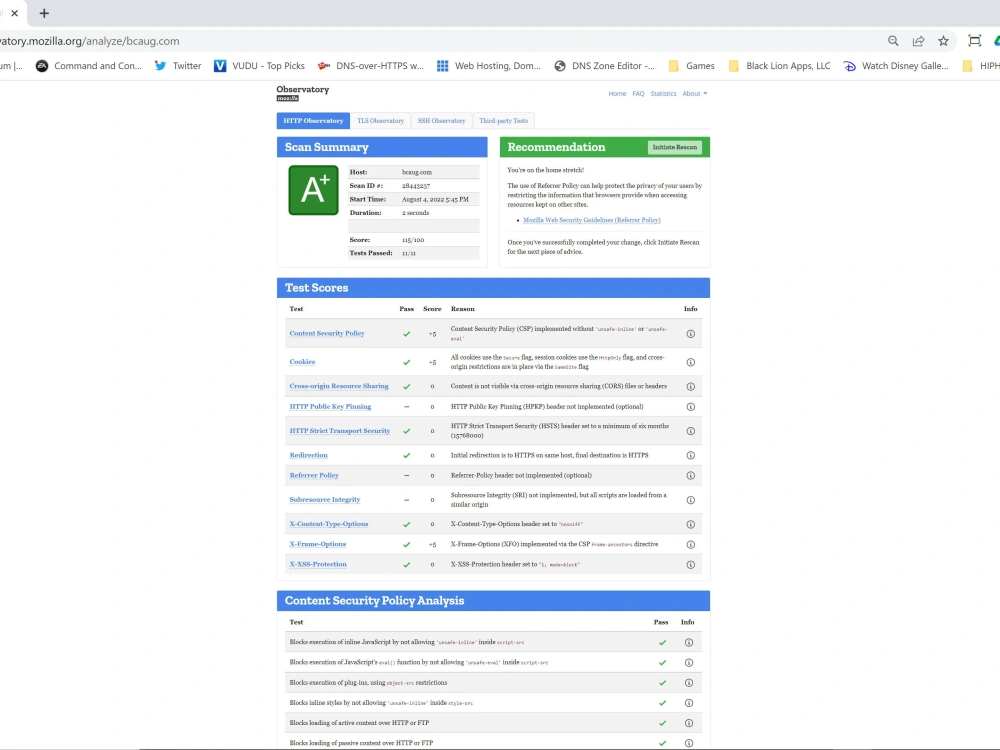Open the Twitter bookmark
1000x750 pixels.
click(178, 66)
